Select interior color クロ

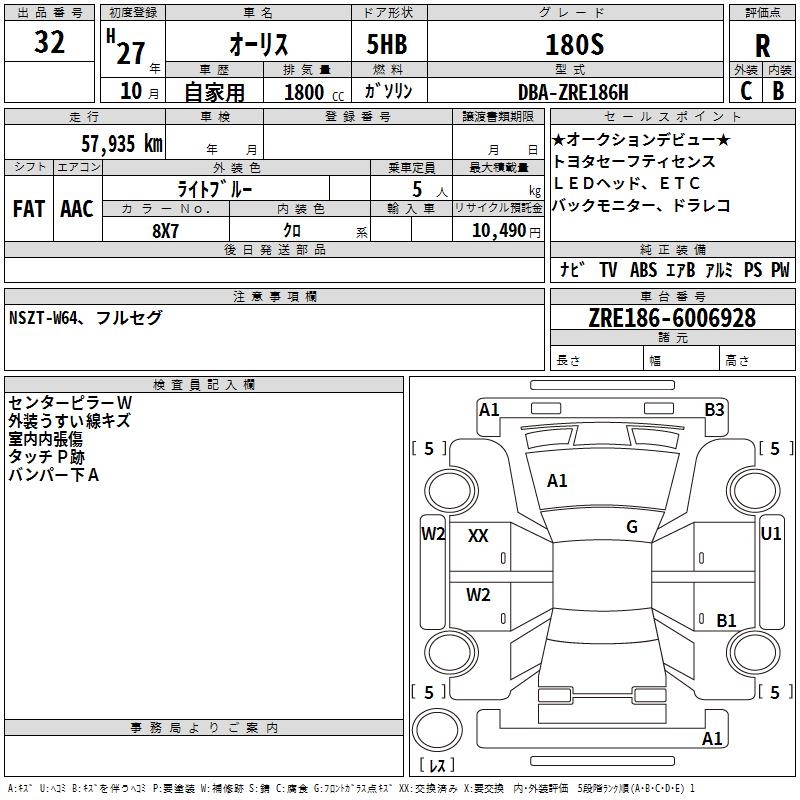tap(292, 231)
